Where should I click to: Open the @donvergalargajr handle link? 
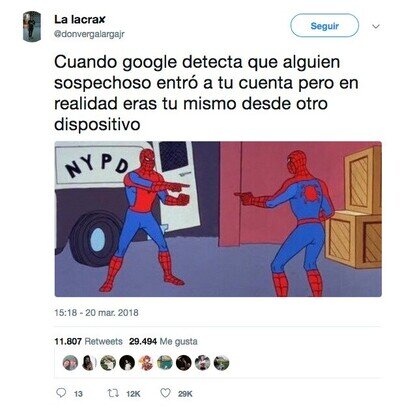tap(89, 34)
